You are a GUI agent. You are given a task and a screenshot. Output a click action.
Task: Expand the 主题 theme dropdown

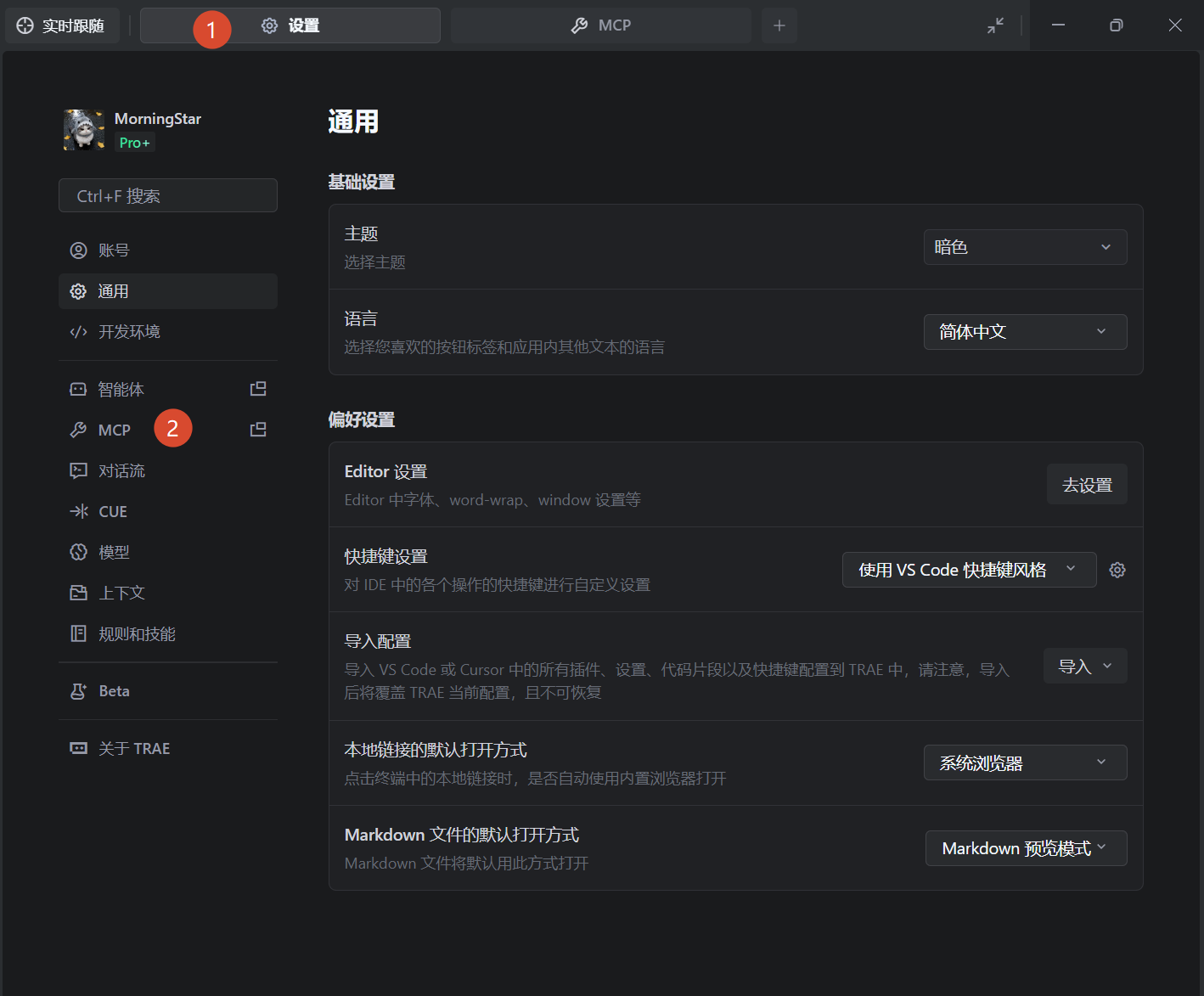(1025, 247)
